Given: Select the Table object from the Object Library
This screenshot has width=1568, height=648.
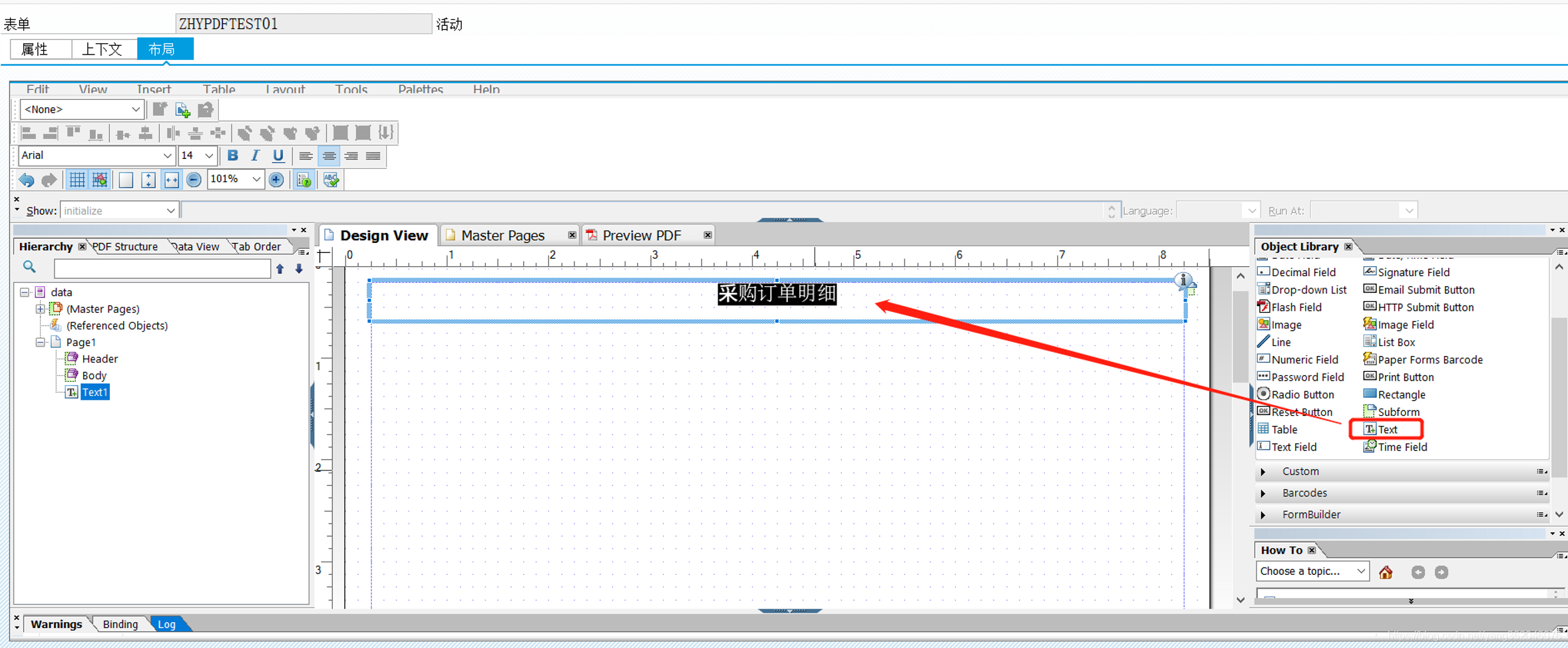Looking at the screenshot, I should point(1283,429).
